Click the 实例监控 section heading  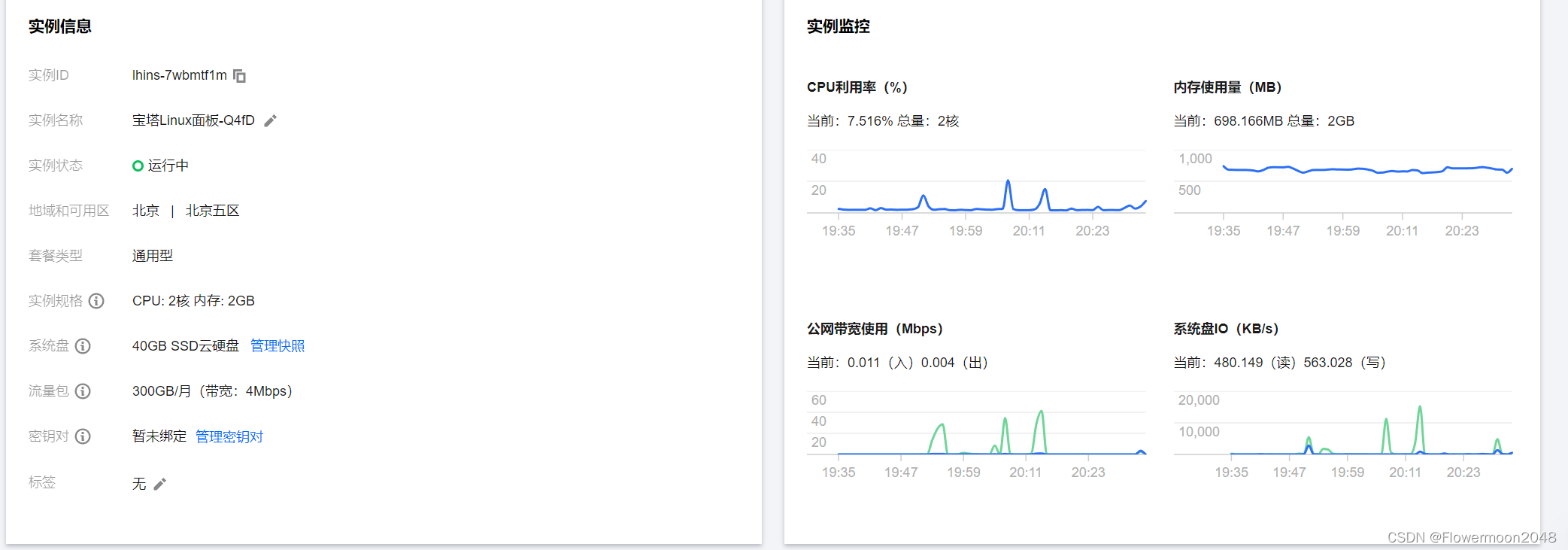pyautogui.click(x=839, y=26)
